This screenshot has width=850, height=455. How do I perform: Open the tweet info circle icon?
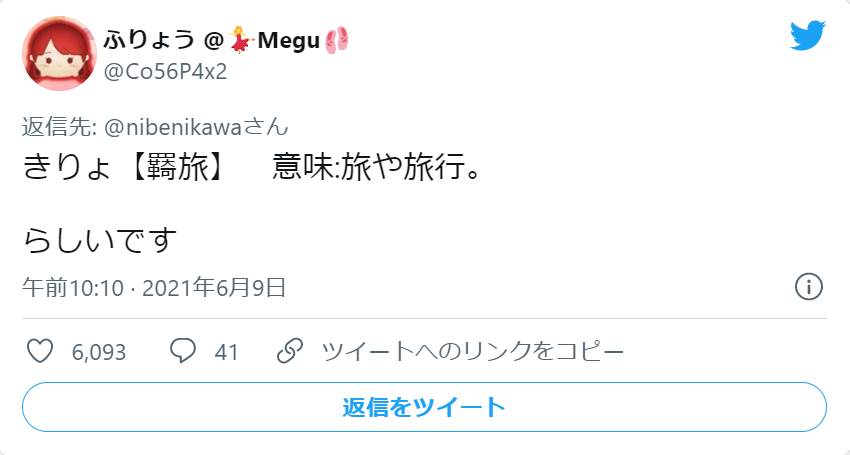pos(809,286)
